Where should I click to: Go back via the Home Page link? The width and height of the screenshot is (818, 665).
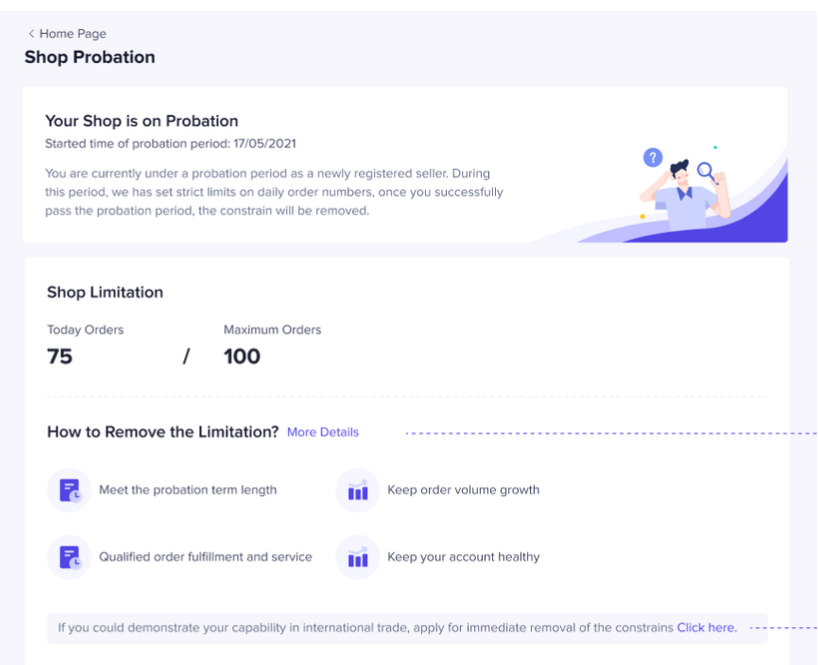tap(72, 34)
